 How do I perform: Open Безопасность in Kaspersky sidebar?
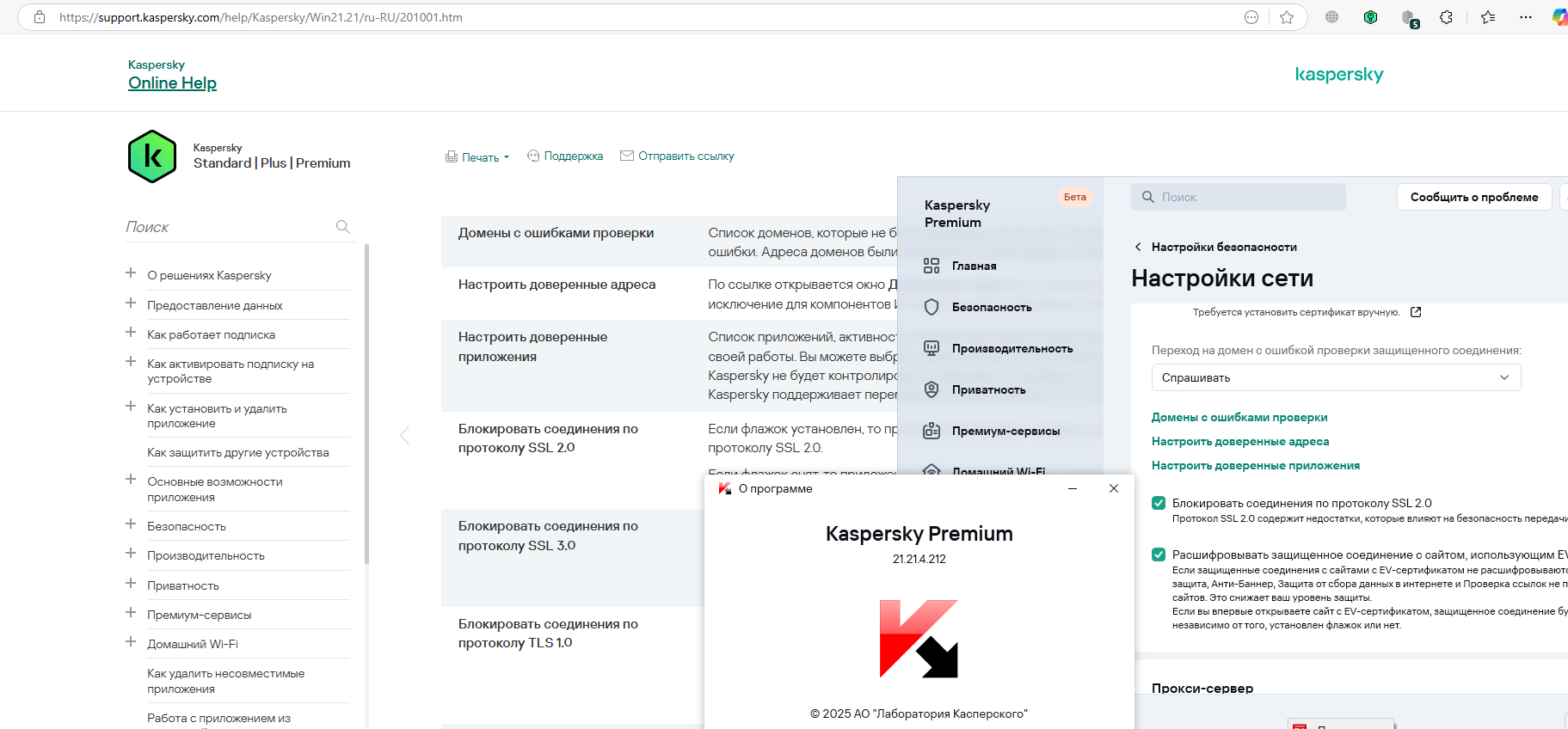(992, 307)
